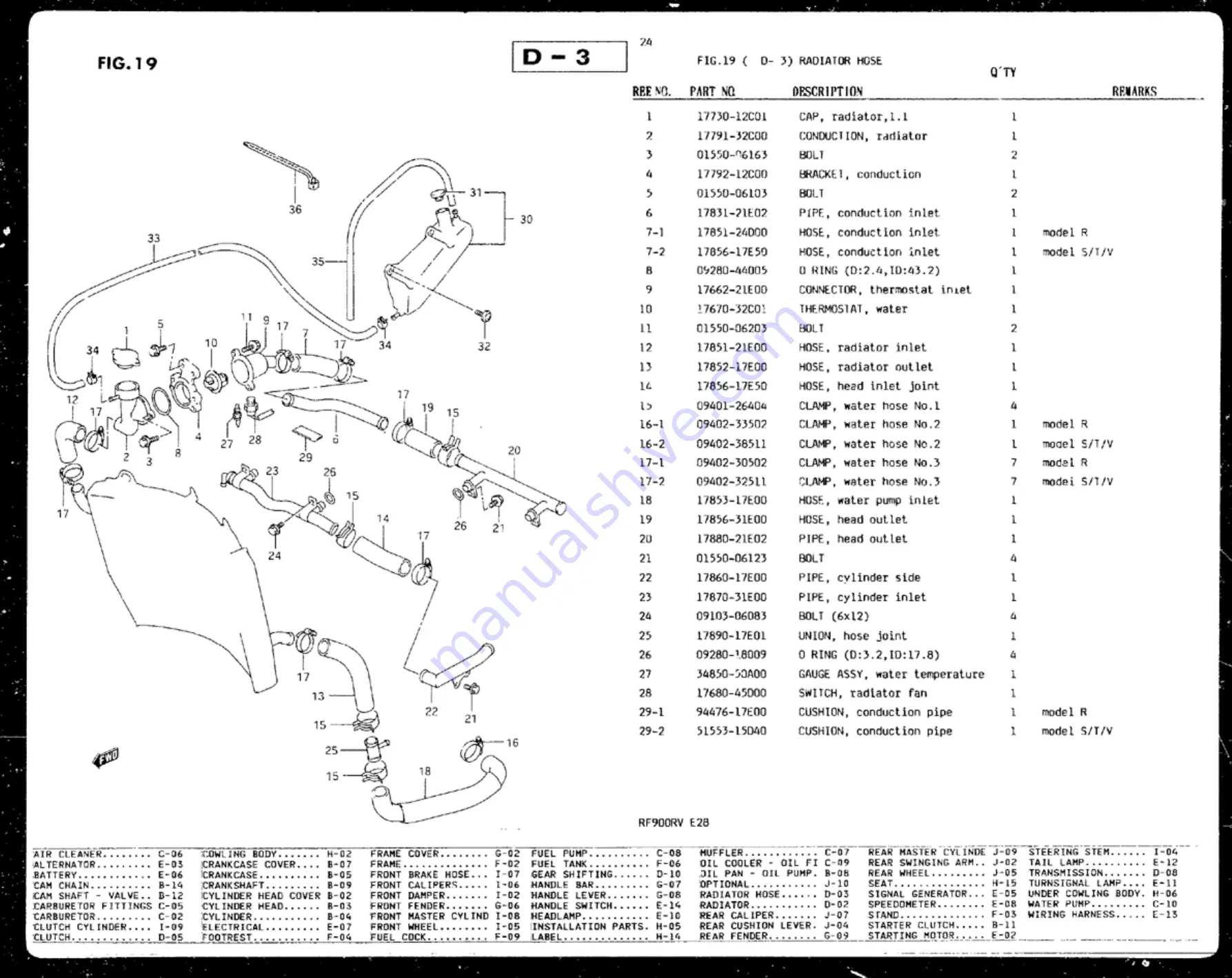Click the "PART NO." column header

pos(712,91)
